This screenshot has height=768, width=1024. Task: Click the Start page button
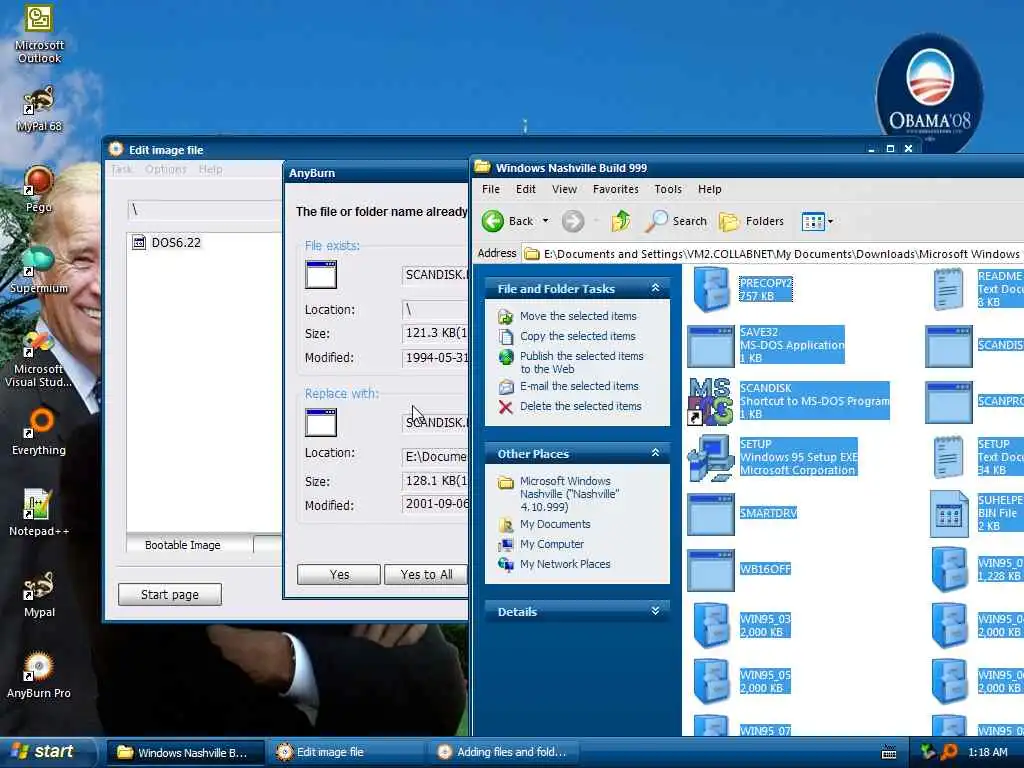pos(170,594)
